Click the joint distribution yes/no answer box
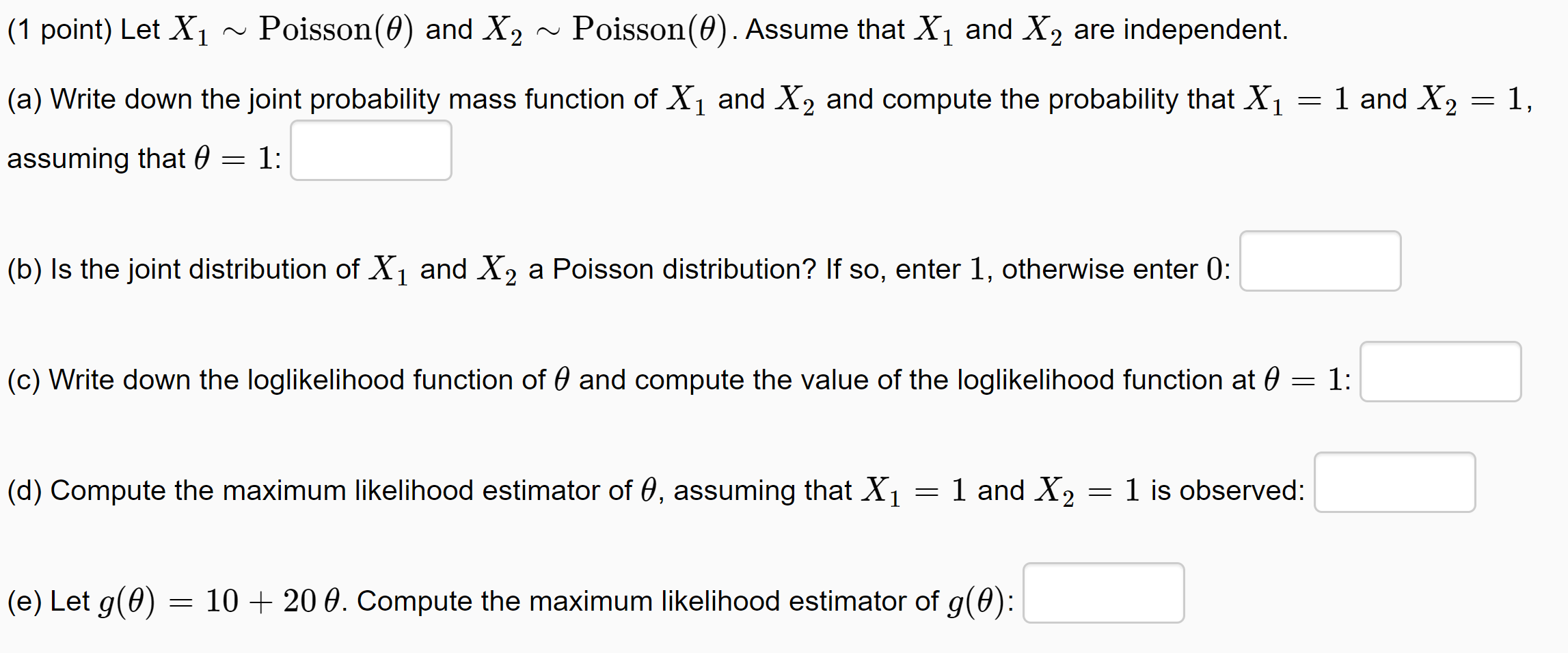 (x=1320, y=262)
